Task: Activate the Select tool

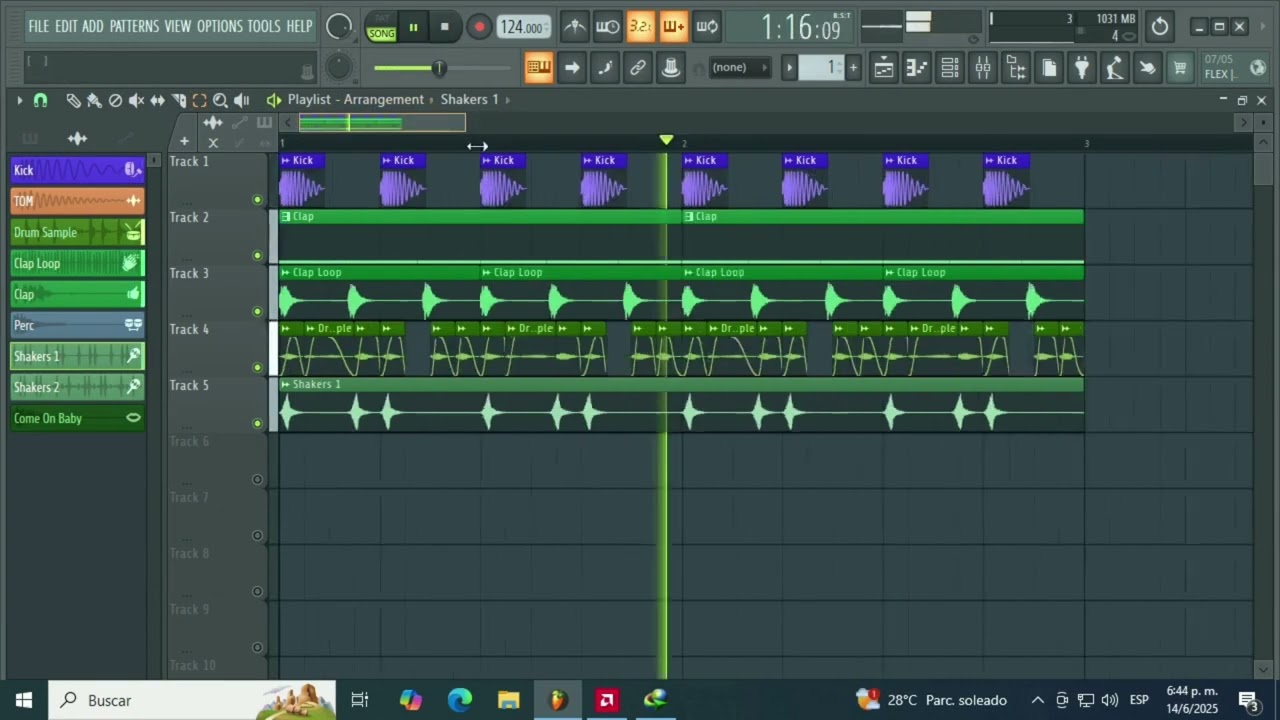Action: [199, 100]
